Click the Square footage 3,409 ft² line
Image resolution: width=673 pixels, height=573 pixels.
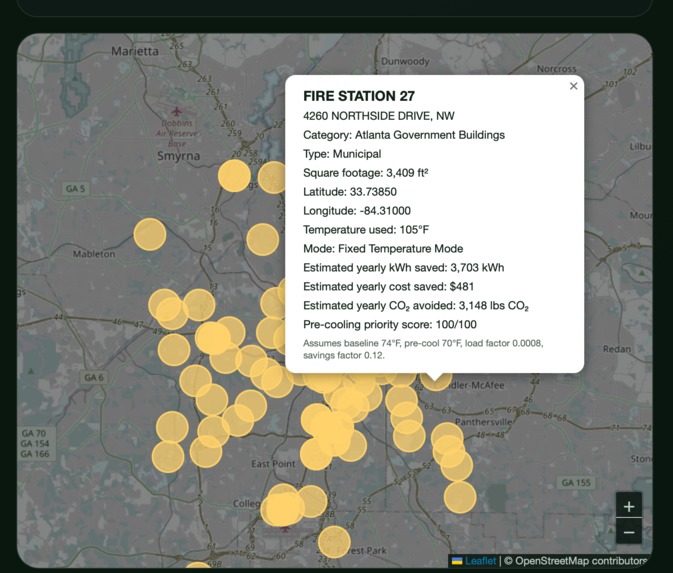tap(365, 173)
